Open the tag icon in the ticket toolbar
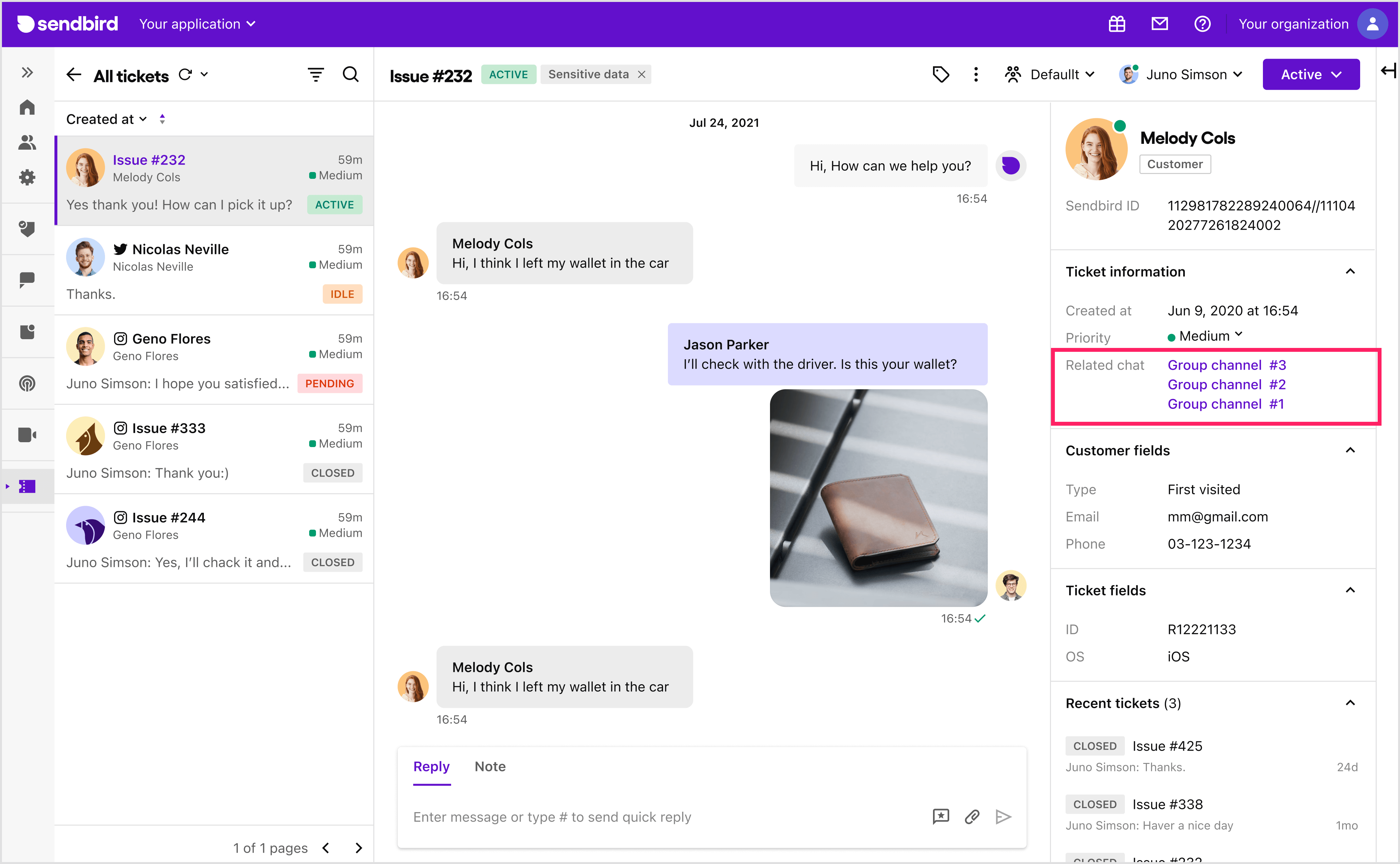This screenshot has width=1400, height=864. tap(941, 74)
